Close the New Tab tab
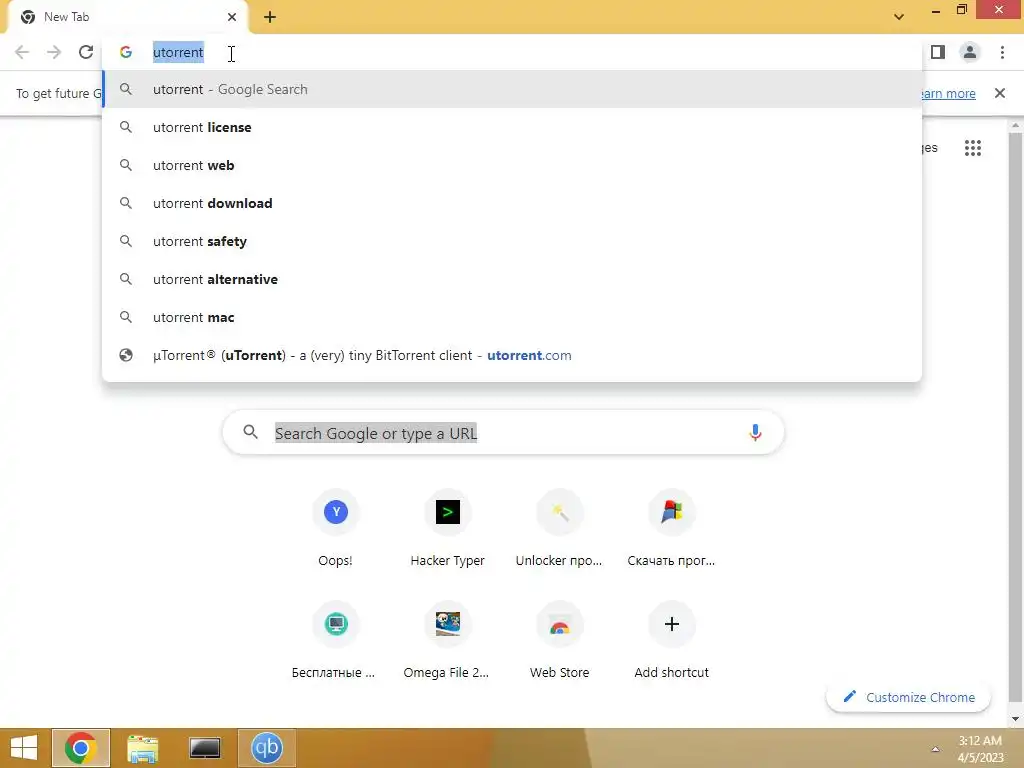1024x768 pixels. [x=232, y=17]
